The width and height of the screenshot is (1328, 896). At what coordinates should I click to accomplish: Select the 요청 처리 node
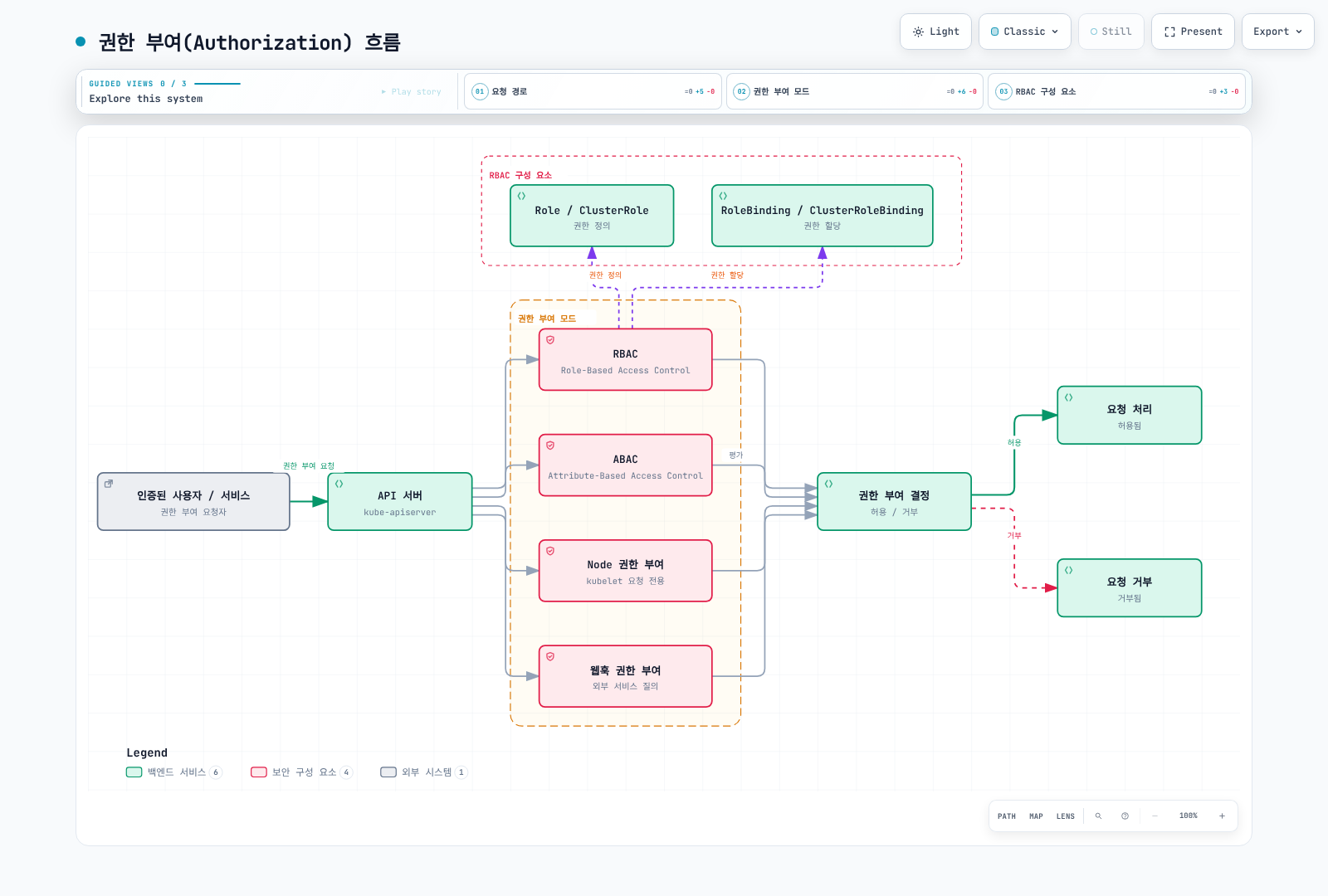coord(1130,416)
